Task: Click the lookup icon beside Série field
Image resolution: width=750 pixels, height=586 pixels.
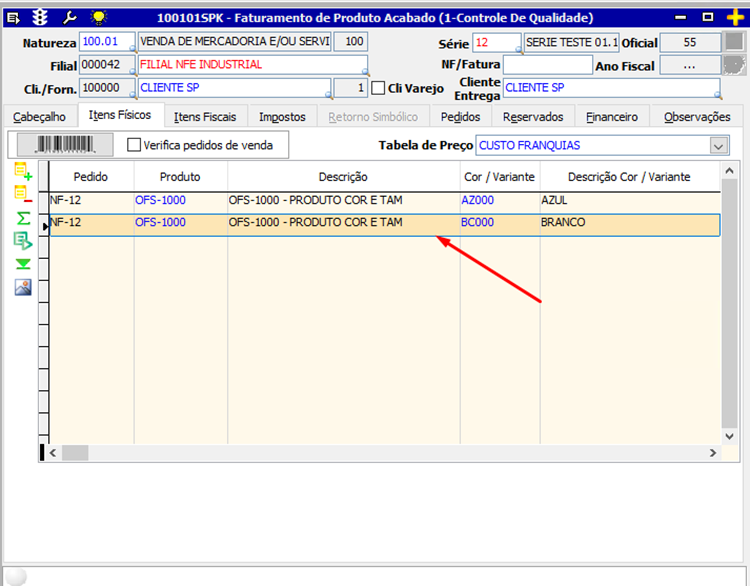Action: 518,49
